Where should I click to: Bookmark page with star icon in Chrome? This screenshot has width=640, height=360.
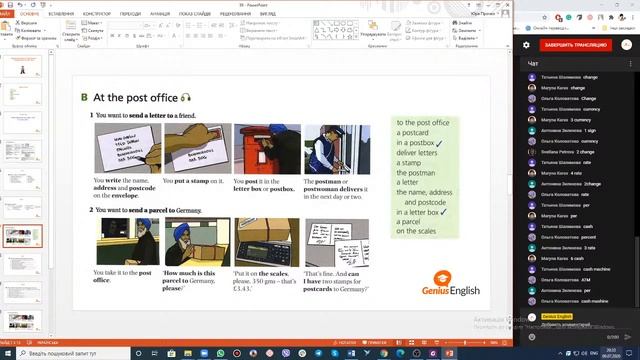click(x=544, y=17)
